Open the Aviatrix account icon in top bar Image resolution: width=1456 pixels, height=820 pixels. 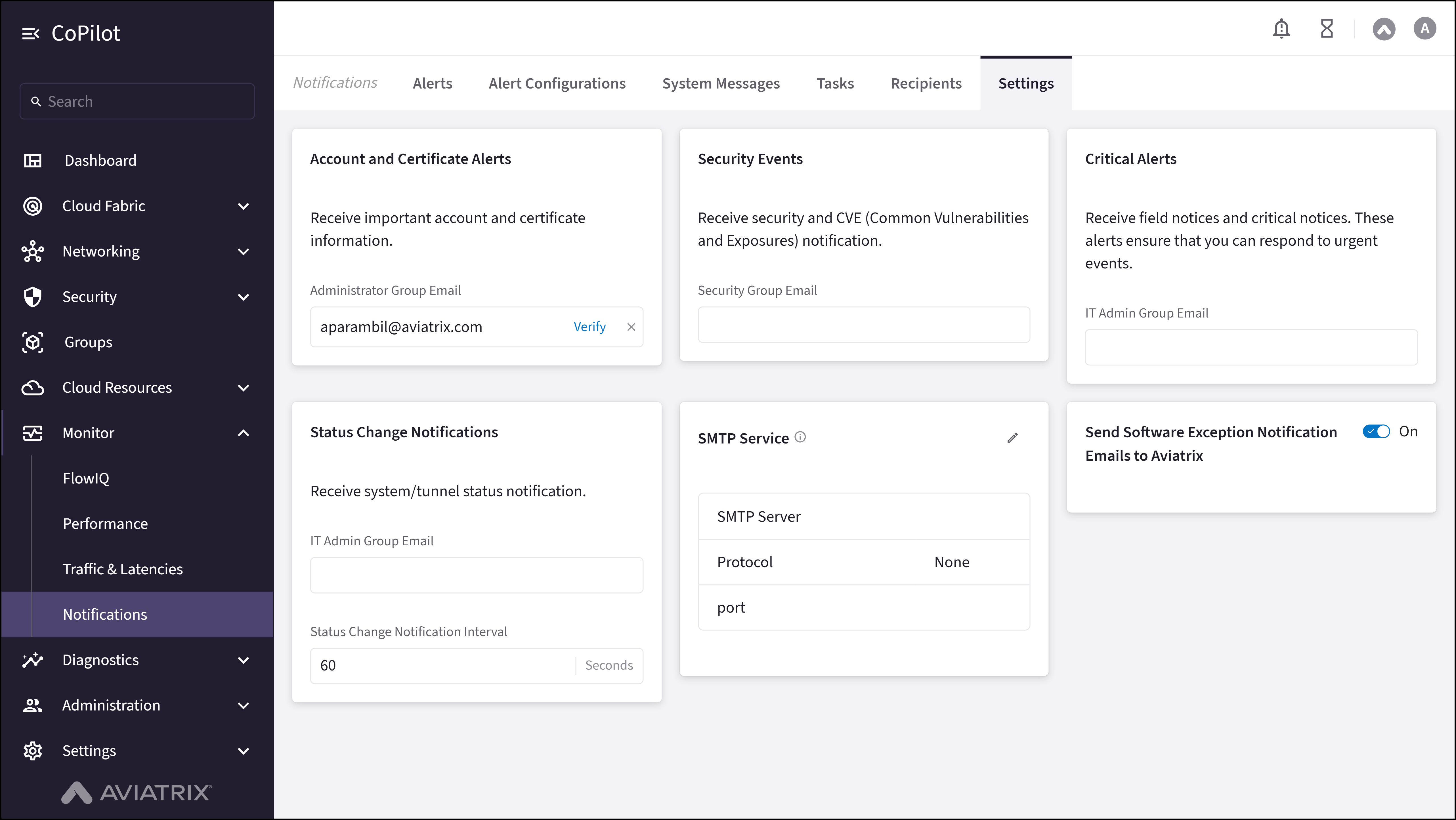(1384, 29)
